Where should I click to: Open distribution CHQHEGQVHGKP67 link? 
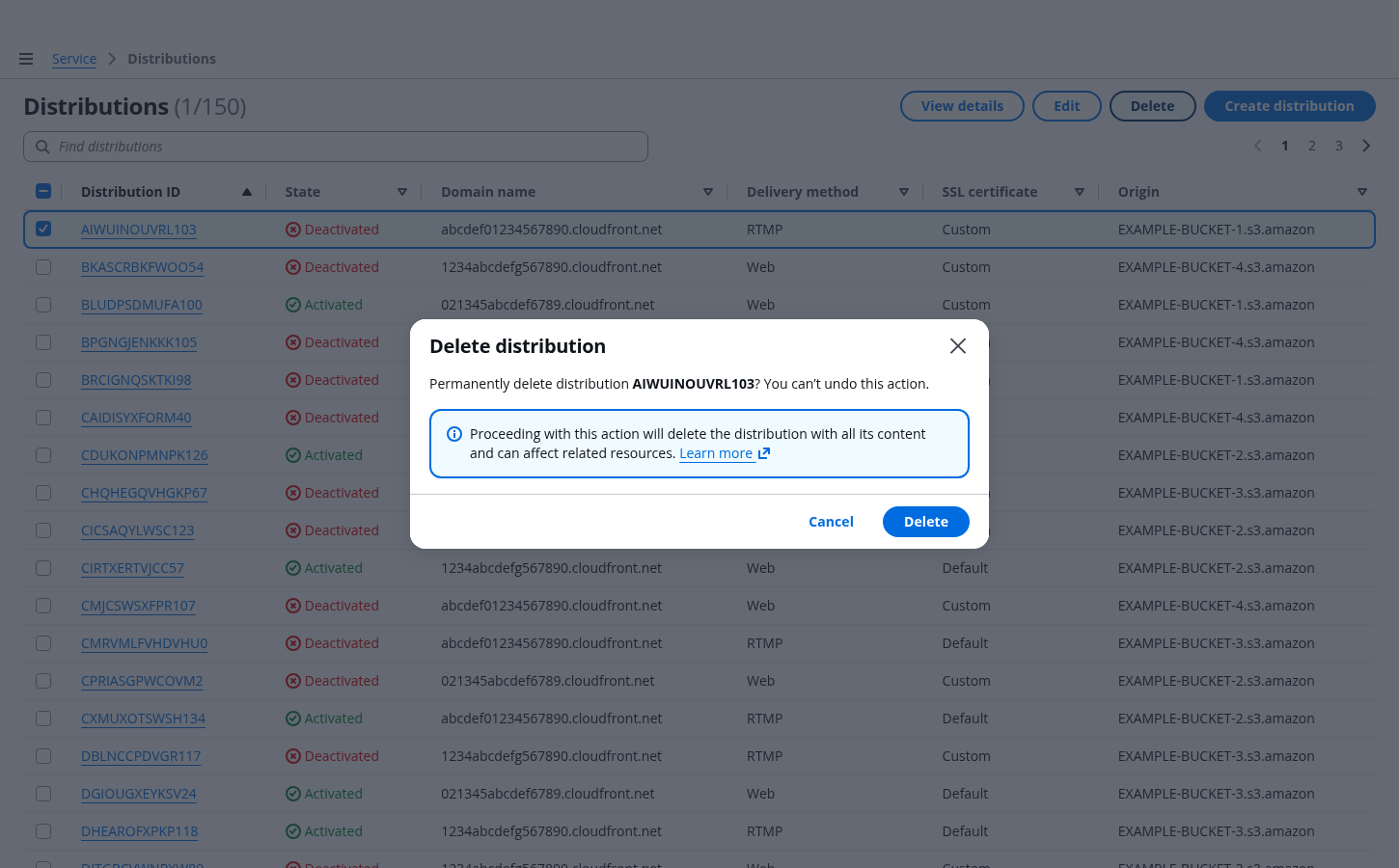[x=144, y=493]
